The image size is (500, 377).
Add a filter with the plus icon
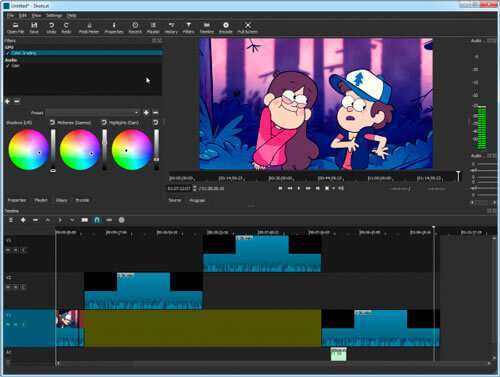pyautogui.click(x=8, y=101)
